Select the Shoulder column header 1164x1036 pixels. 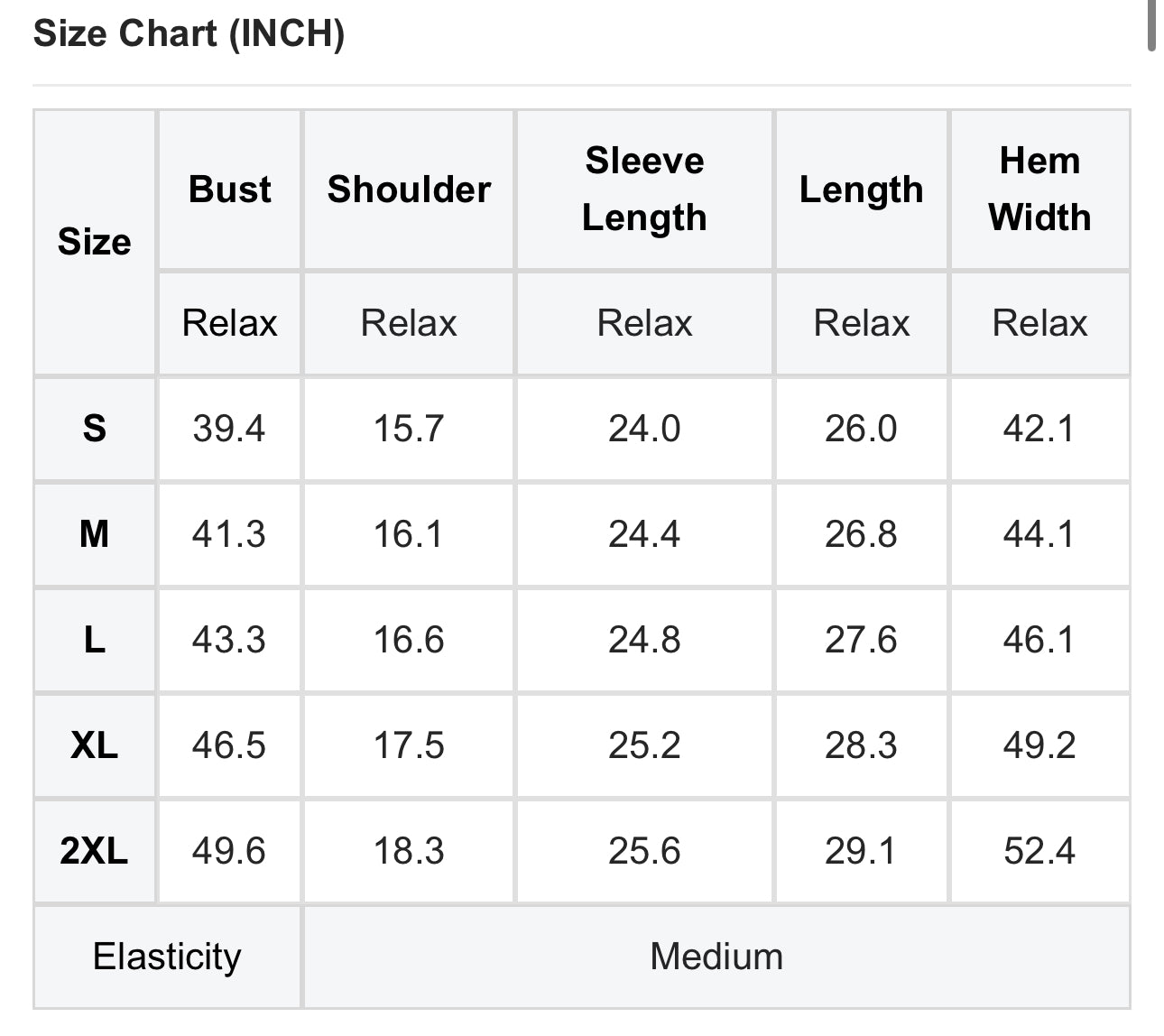(x=409, y=190)
